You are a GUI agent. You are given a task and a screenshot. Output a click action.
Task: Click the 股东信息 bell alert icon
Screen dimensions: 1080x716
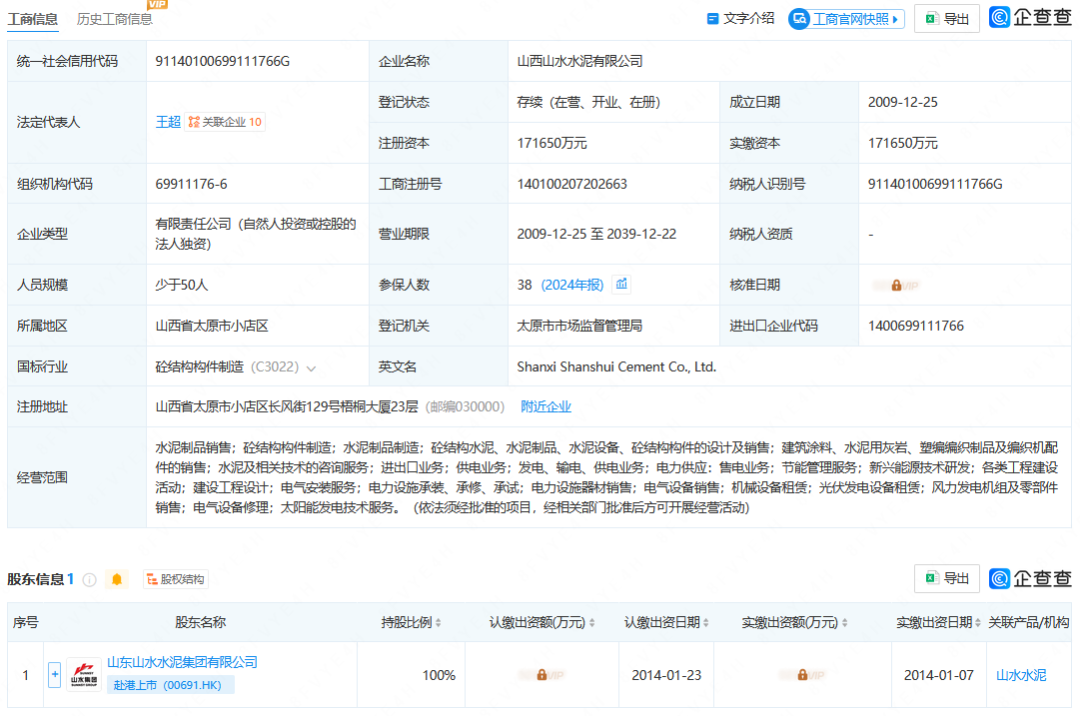pos(117,580)
